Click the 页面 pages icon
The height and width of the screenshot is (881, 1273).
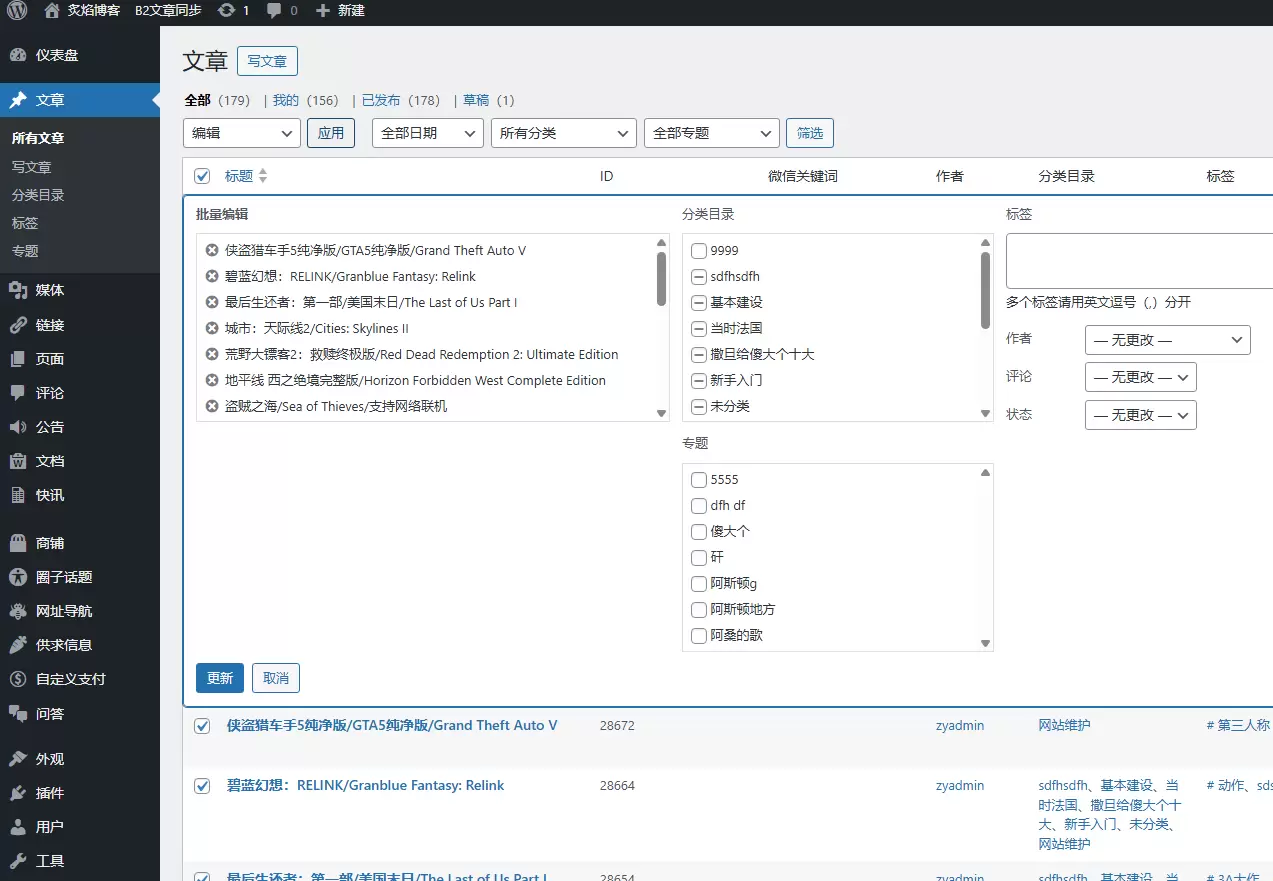pos(18,359)
